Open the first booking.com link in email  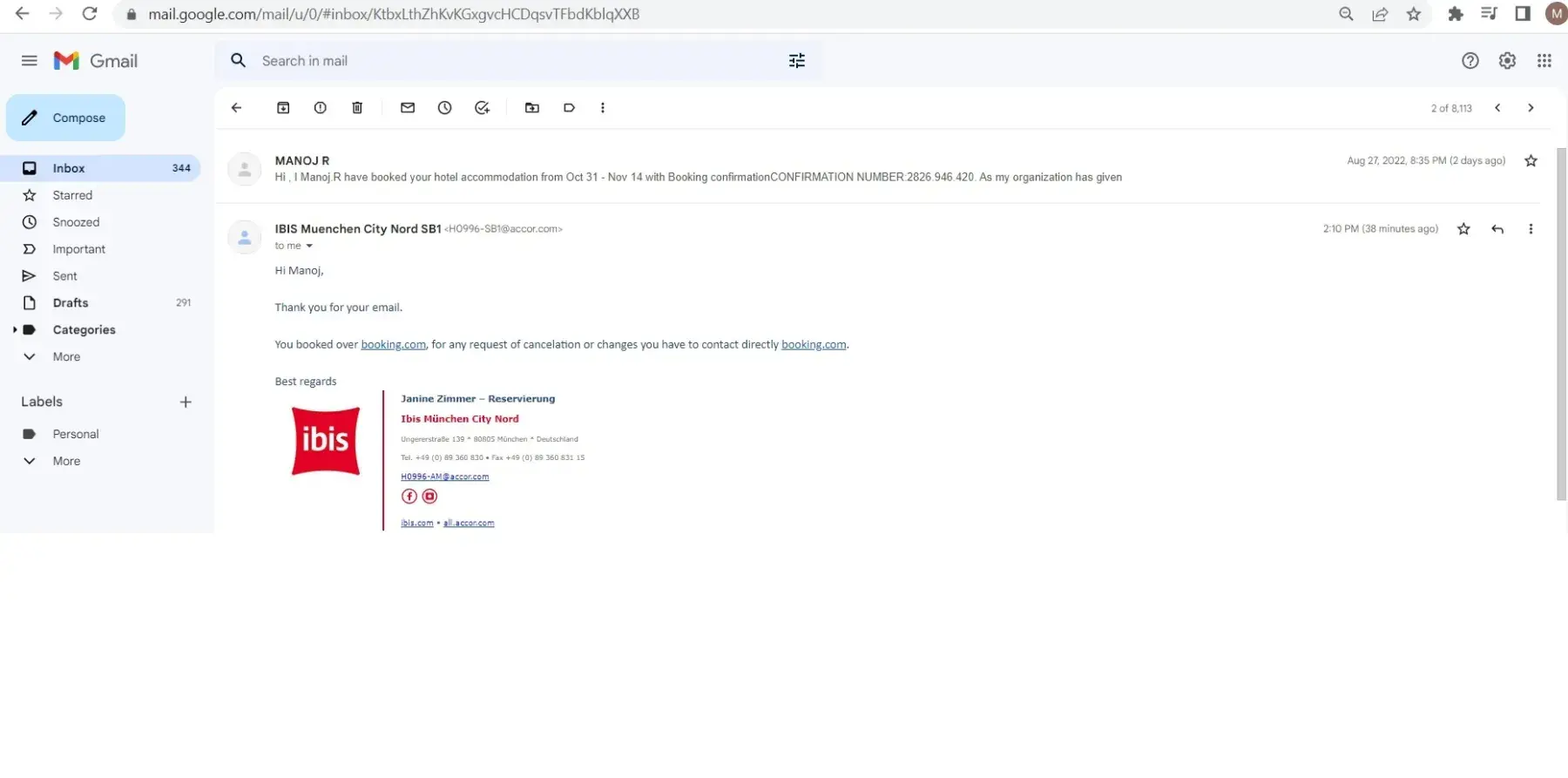(393, 345)
